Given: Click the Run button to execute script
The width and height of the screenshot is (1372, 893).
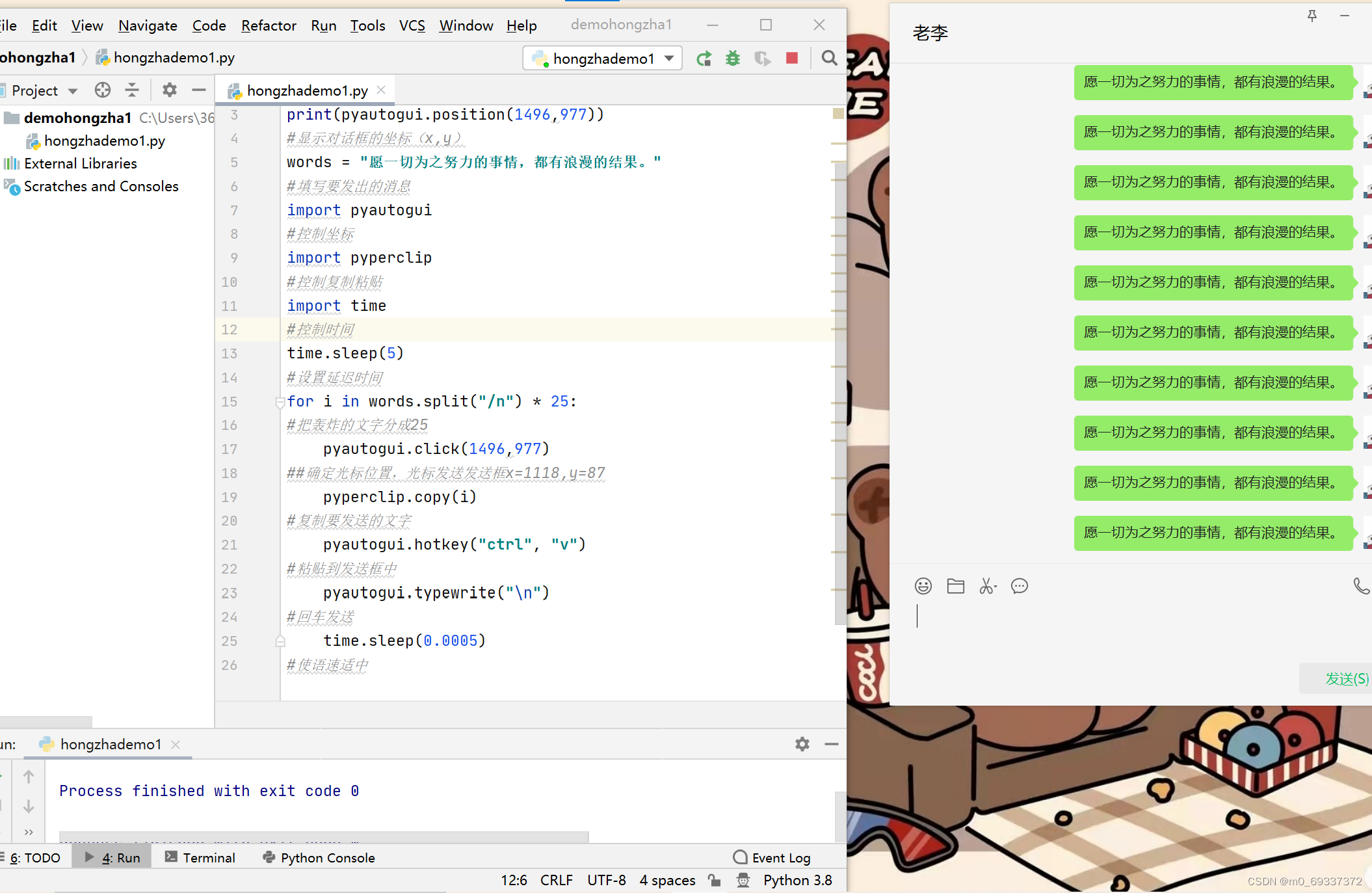Looking at the screenshot, I should [704, 57].
